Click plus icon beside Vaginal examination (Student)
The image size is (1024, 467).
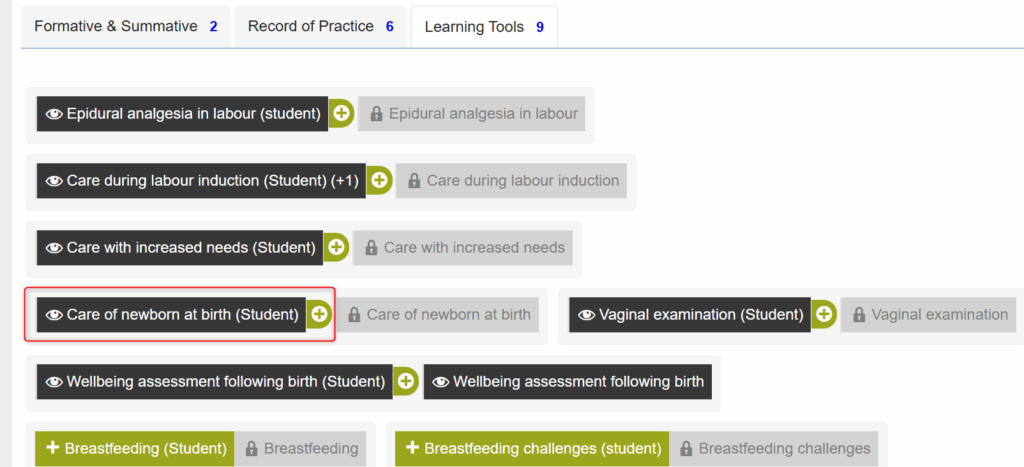824,314
